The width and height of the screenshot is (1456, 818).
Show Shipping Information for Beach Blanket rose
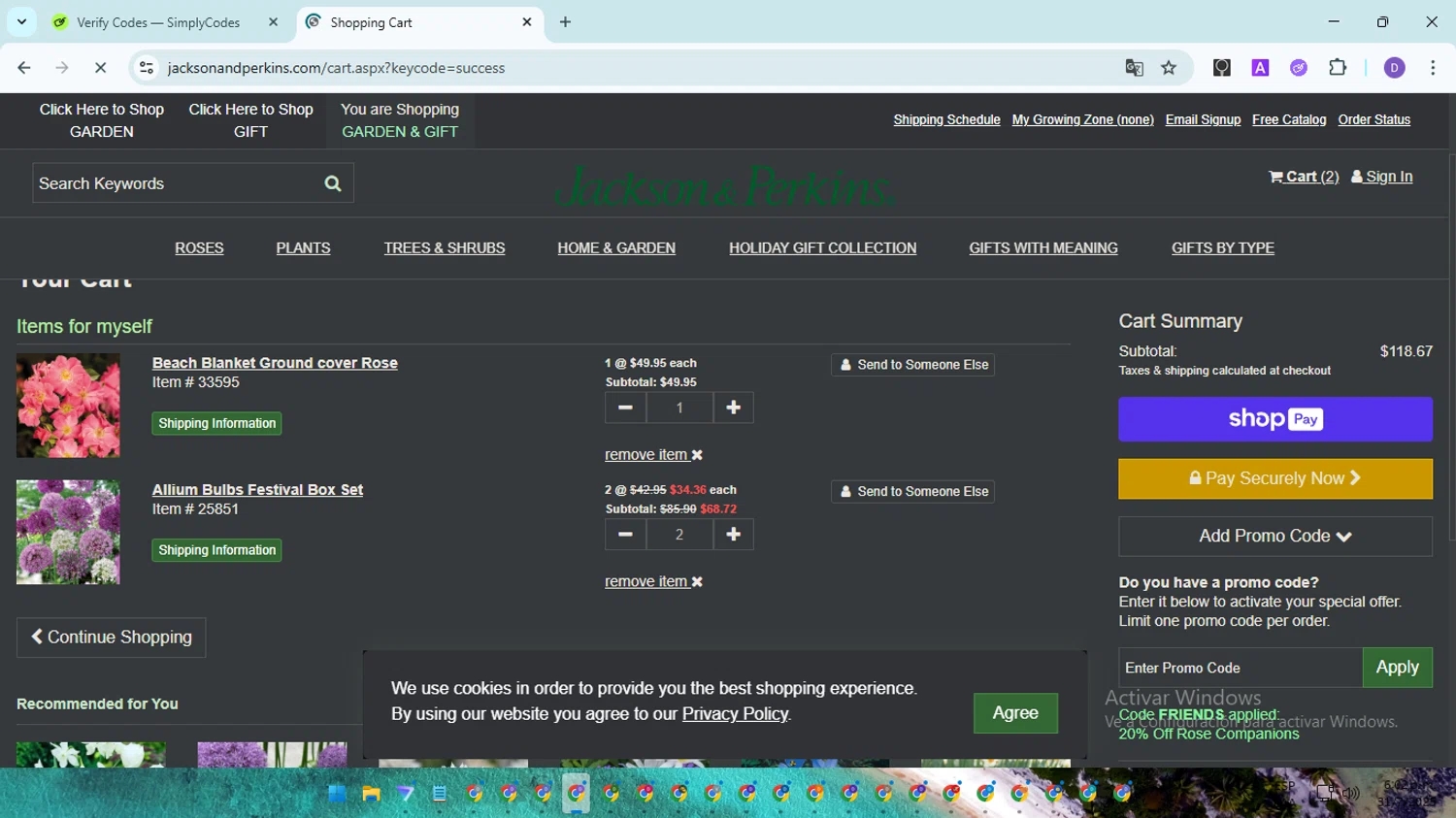pyautogui.click(x=216, y=424)
